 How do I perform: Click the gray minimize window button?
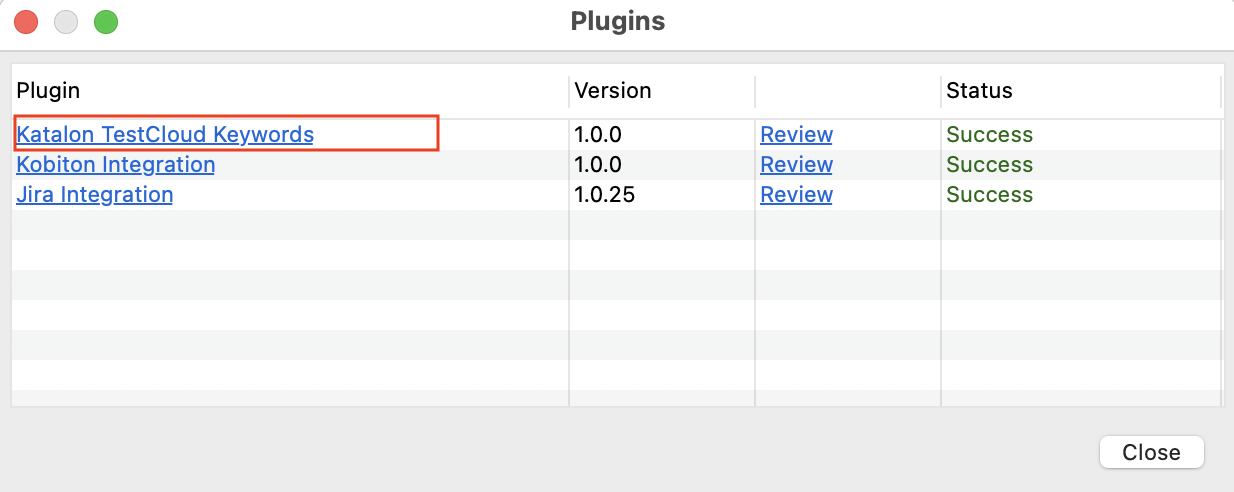click(66, 21)
